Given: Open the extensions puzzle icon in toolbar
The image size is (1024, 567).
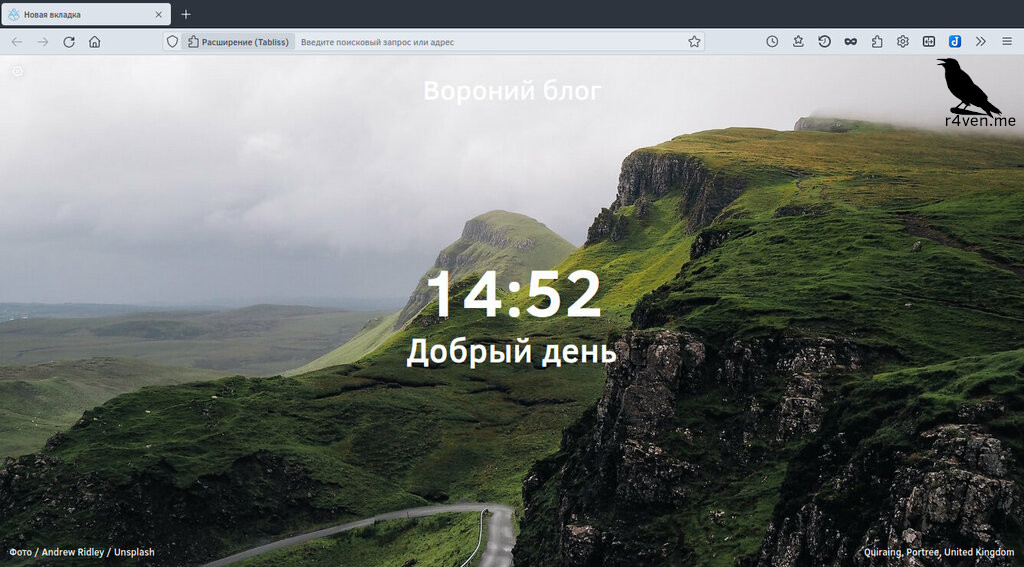Looking at the screenshot, I should click(x=877, y=42).
